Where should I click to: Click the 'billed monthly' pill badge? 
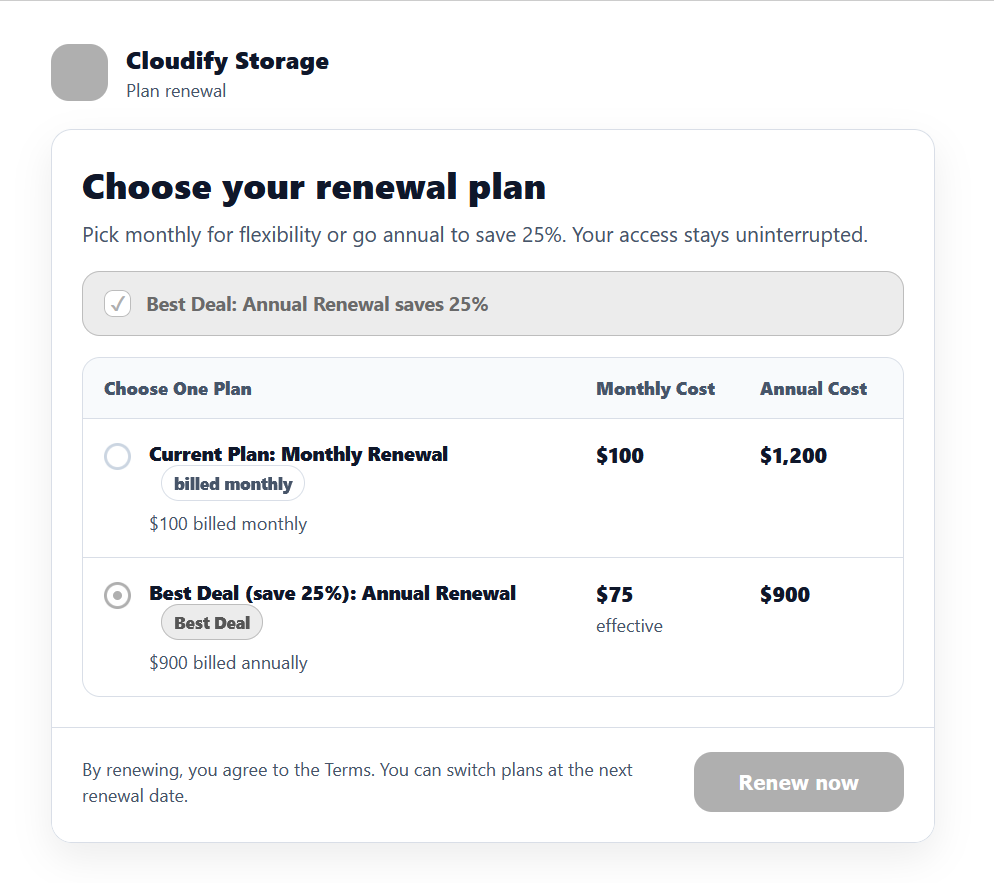pos(233,484)
